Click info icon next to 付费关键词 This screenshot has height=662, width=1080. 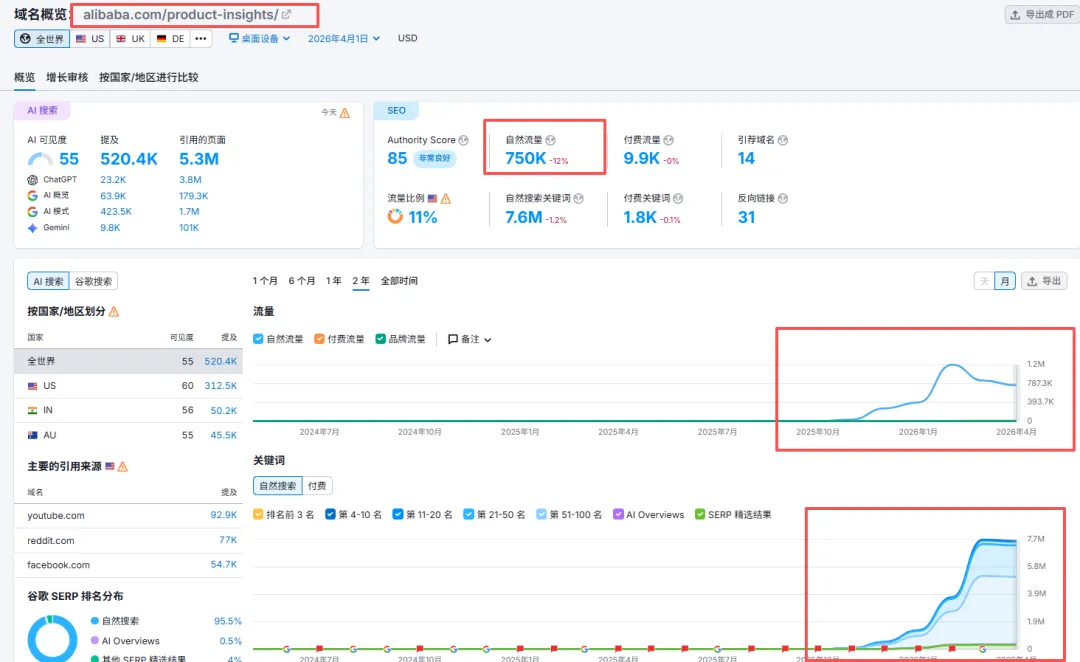coord(678,198)
